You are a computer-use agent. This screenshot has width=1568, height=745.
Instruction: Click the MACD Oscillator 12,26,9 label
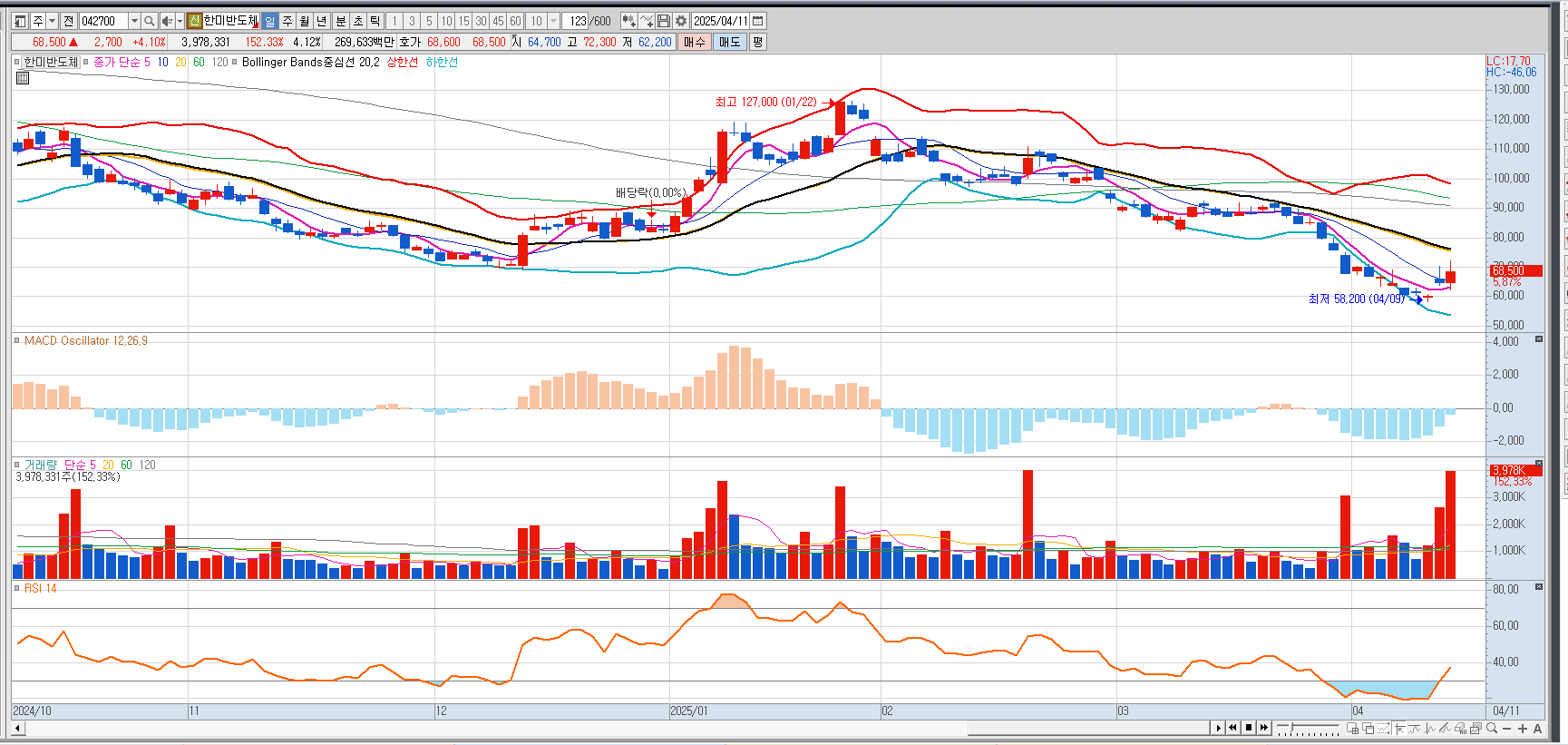tap(86, 340)
